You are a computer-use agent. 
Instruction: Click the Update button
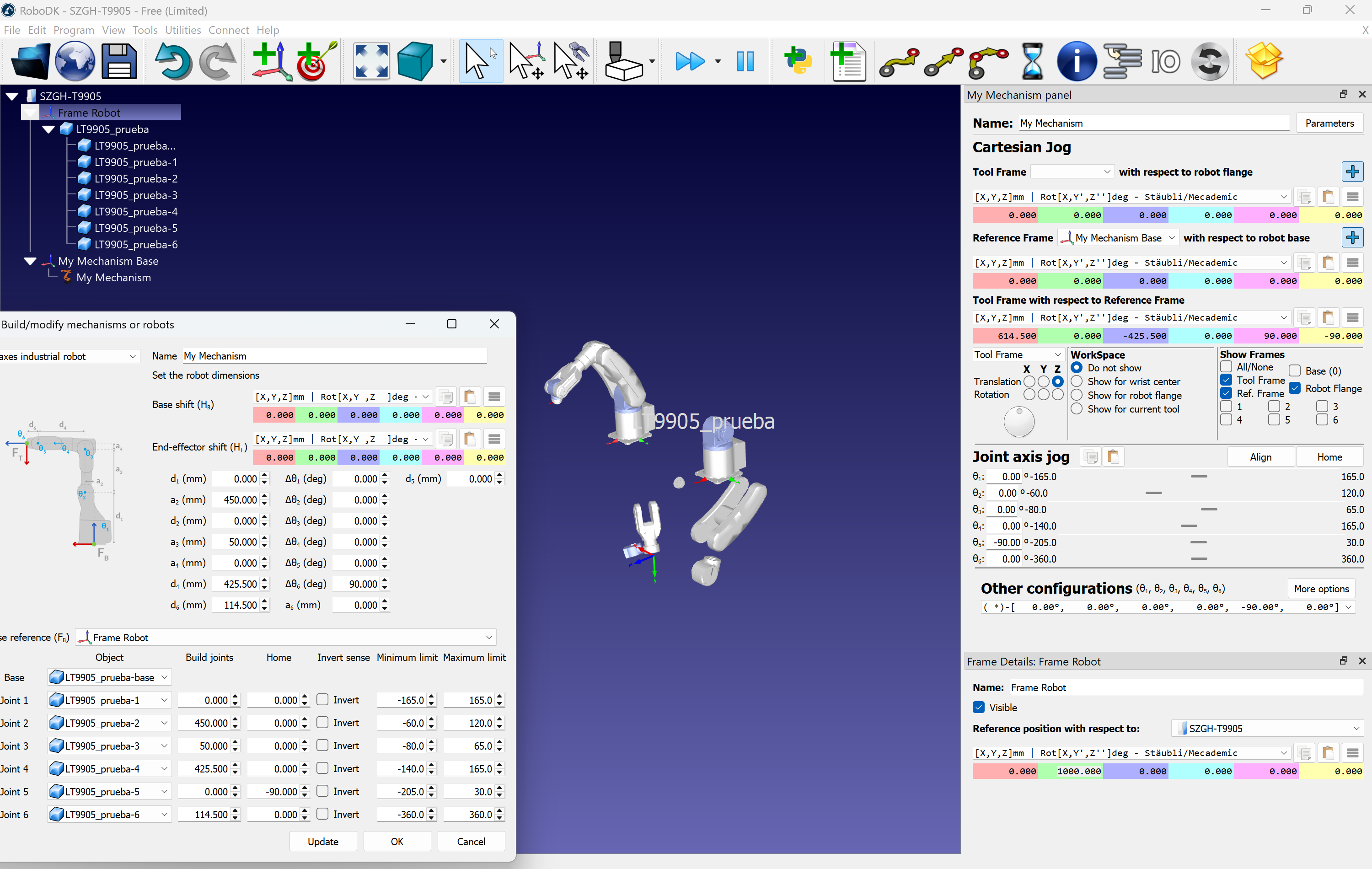(x=322, y=841)
